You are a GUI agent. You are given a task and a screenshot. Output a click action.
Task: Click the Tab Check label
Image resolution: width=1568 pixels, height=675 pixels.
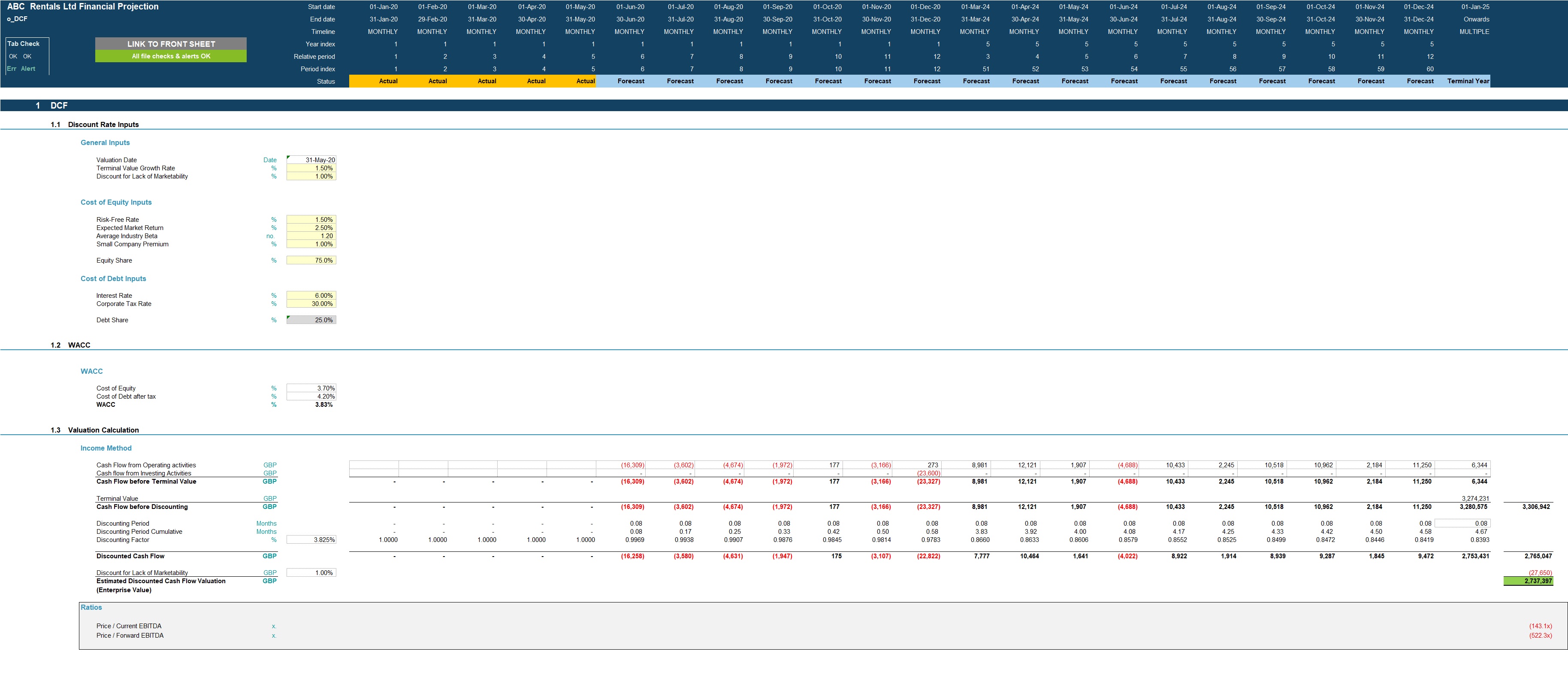point(23,44)
